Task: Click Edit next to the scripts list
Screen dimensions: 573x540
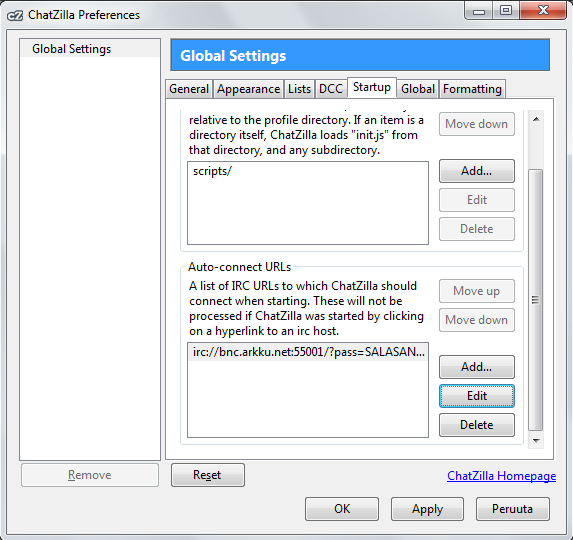Action: (477, 200)
